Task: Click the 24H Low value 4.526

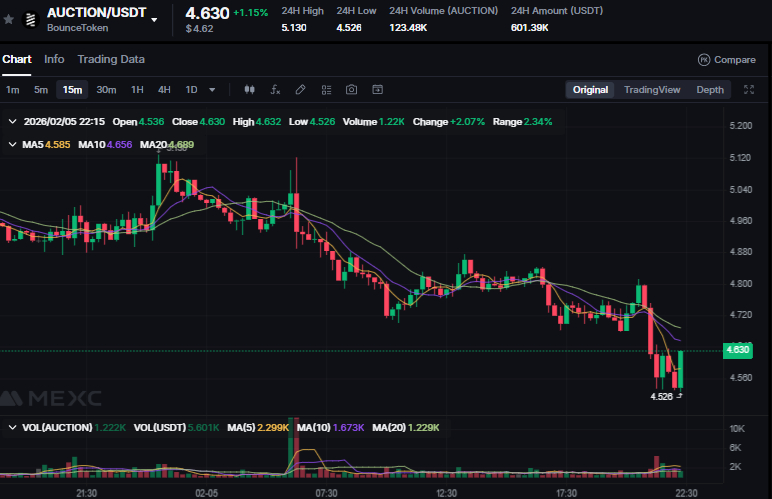Action: (349, 28)
